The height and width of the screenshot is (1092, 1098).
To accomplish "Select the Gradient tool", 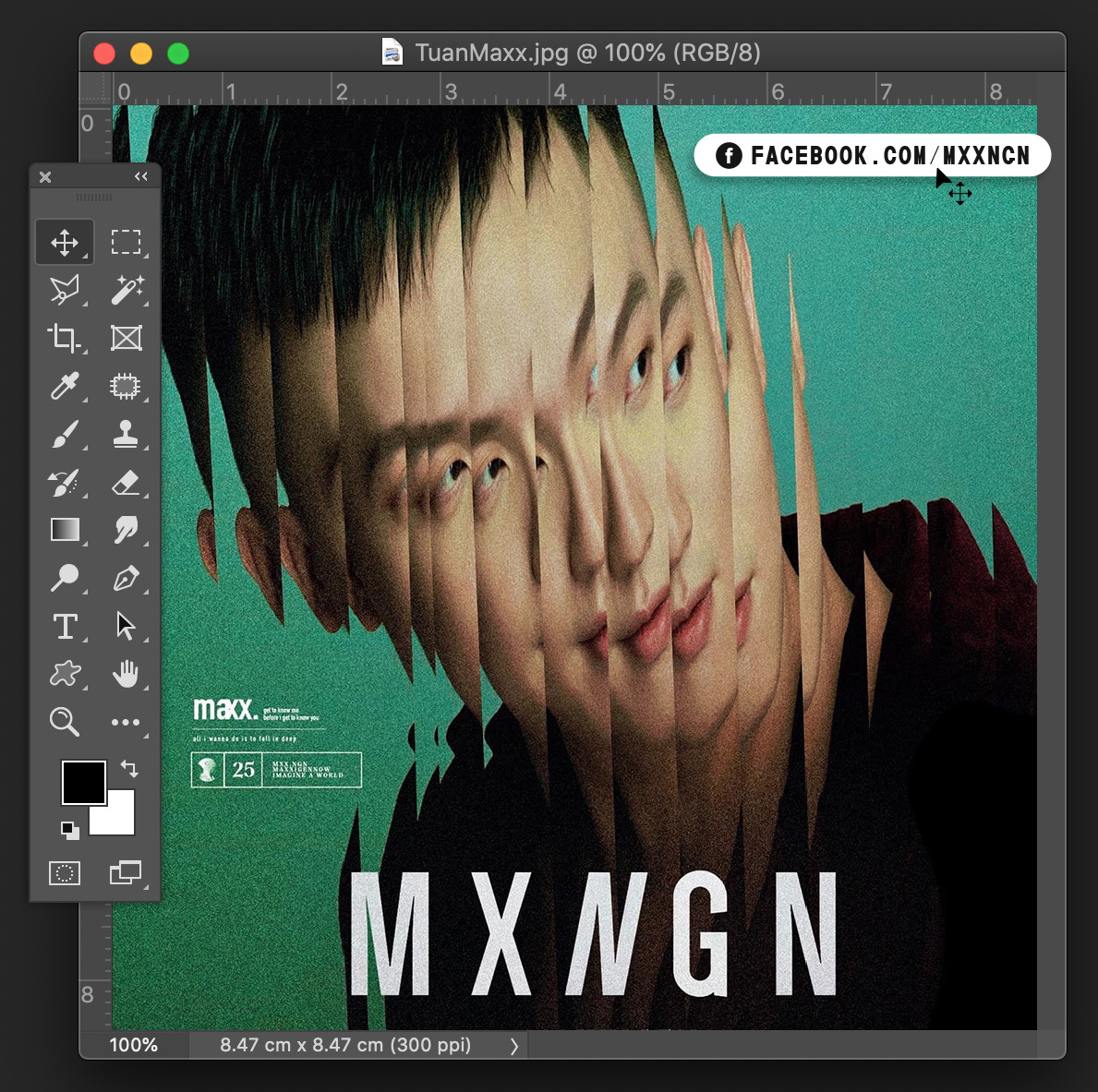I will 65,530.
